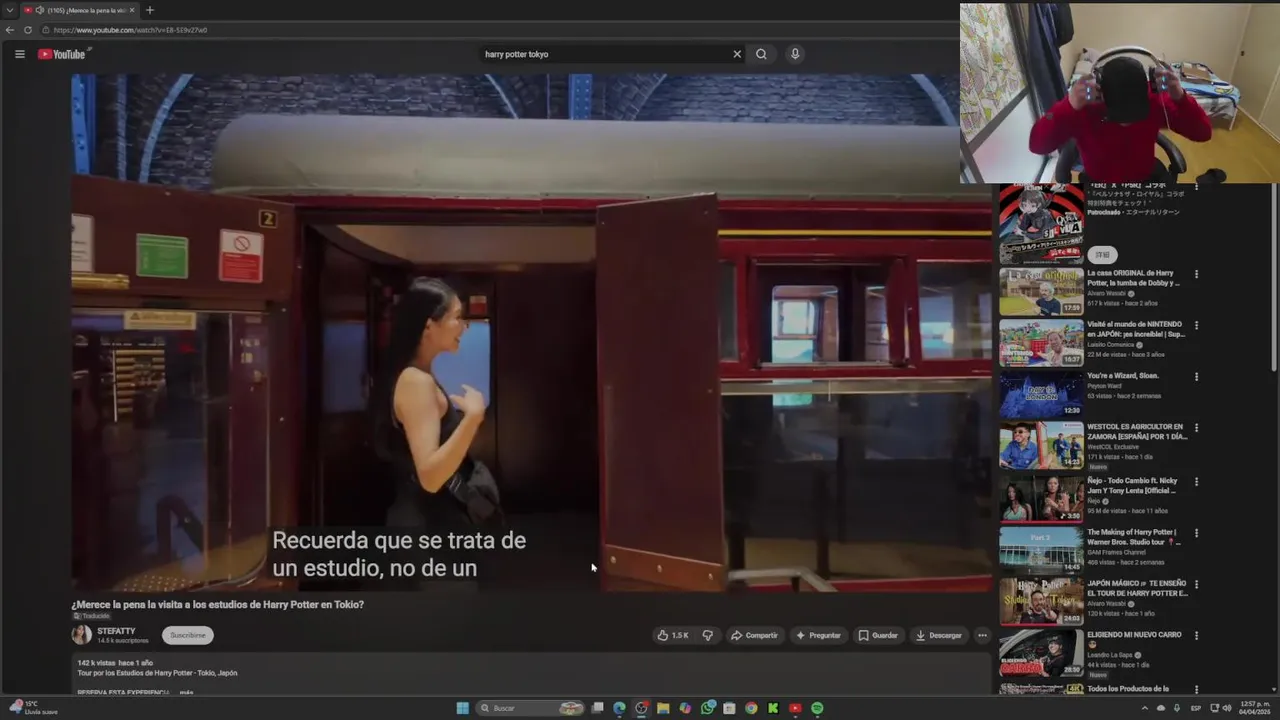Reload the page in browser
The width and height of the screenshot is (1280, 720).
(28, 30)
